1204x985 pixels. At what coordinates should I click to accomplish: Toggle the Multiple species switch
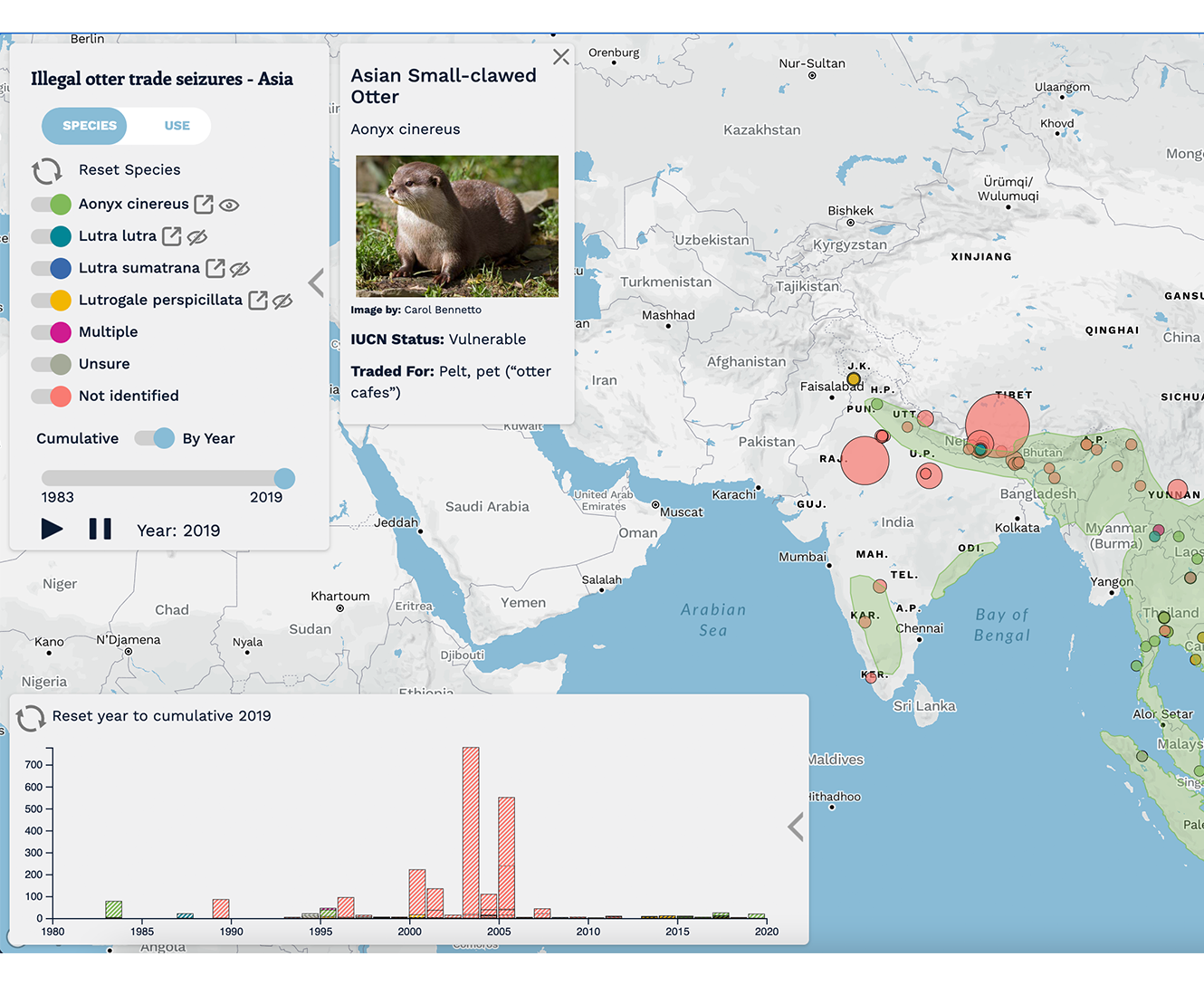pyautogui.click(x=51, y=332)
